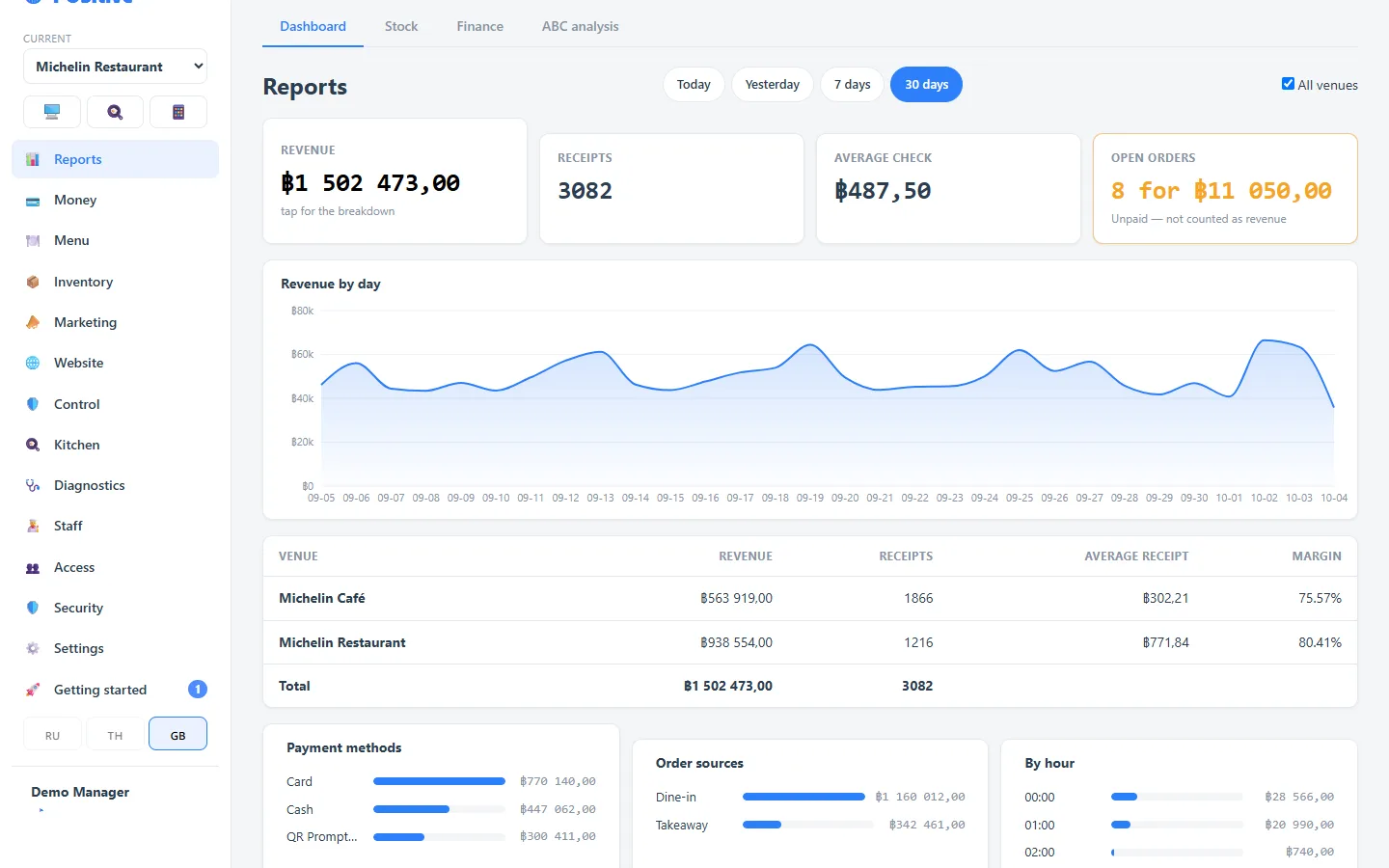Select the 7 days period filter
This screenshot has width=1389, height=868.
pos(853,85)
